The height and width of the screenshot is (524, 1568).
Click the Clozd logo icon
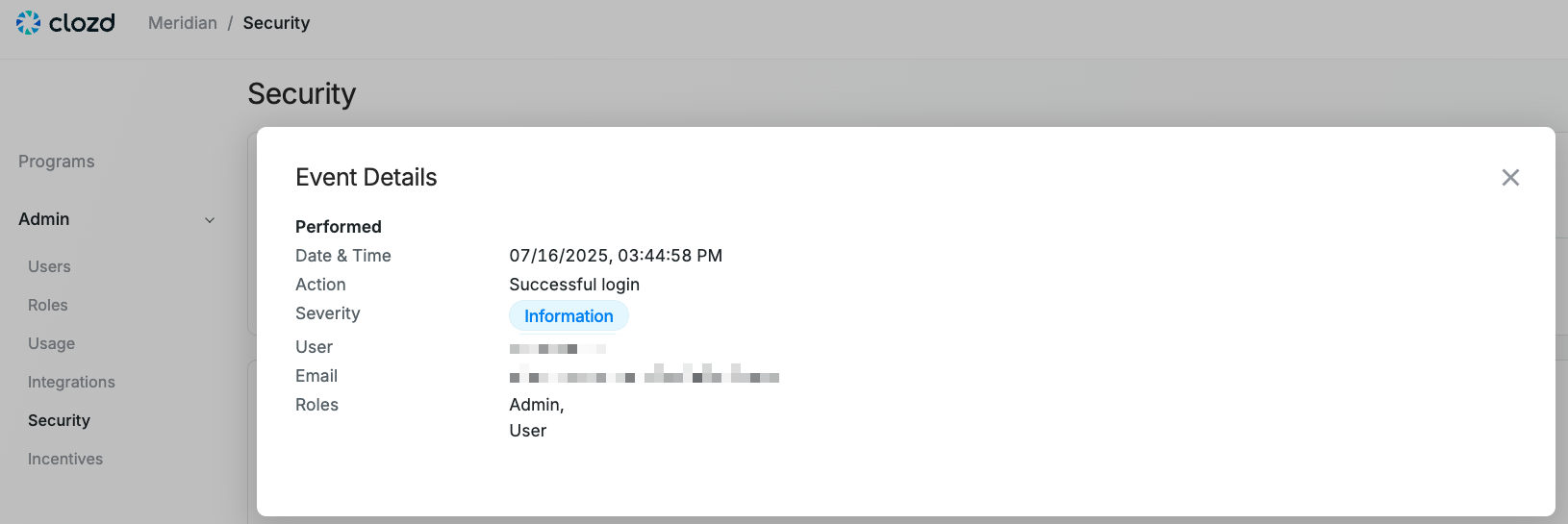tap(29, 22)
